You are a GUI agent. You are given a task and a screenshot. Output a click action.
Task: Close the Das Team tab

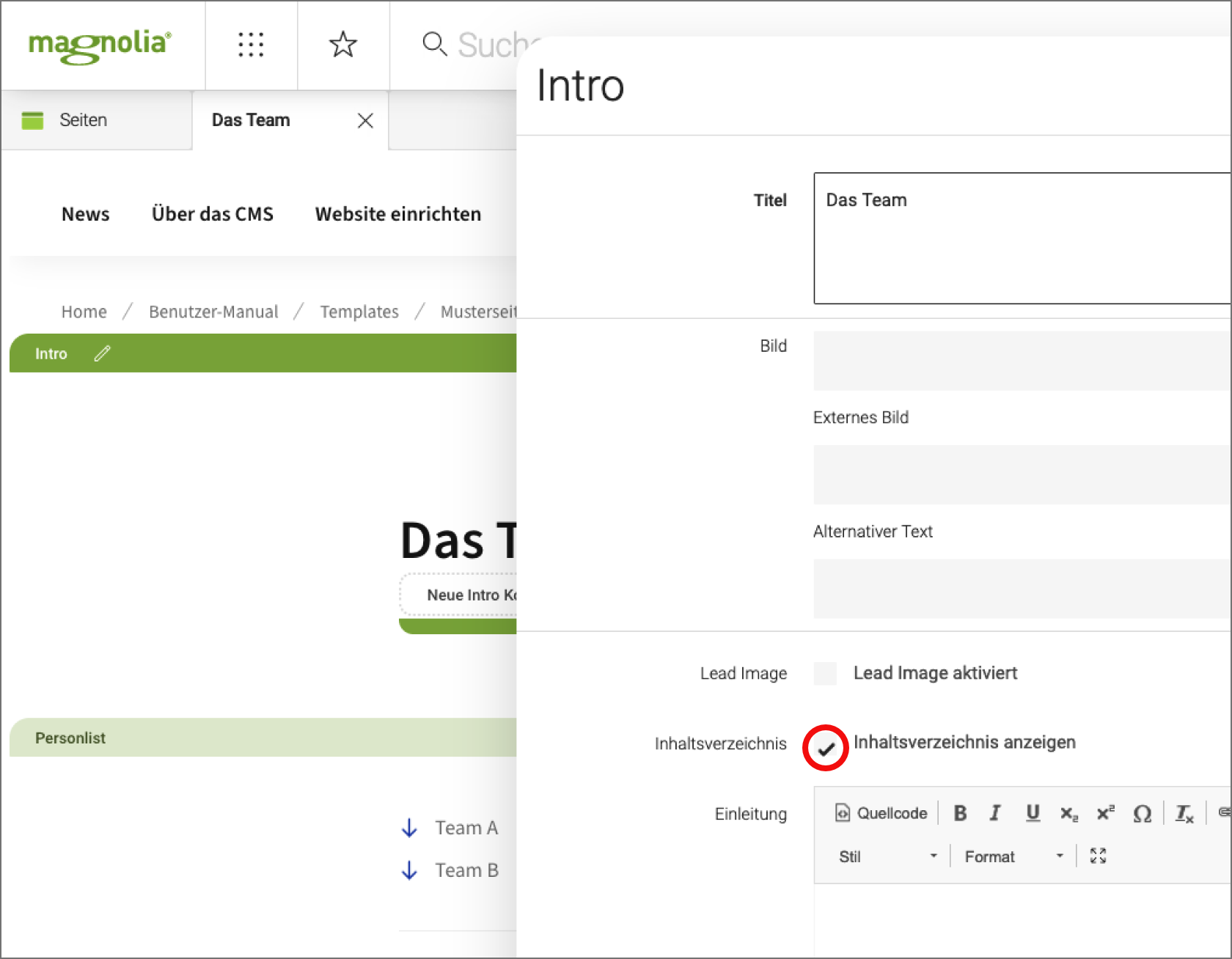(x=365, y=121)
